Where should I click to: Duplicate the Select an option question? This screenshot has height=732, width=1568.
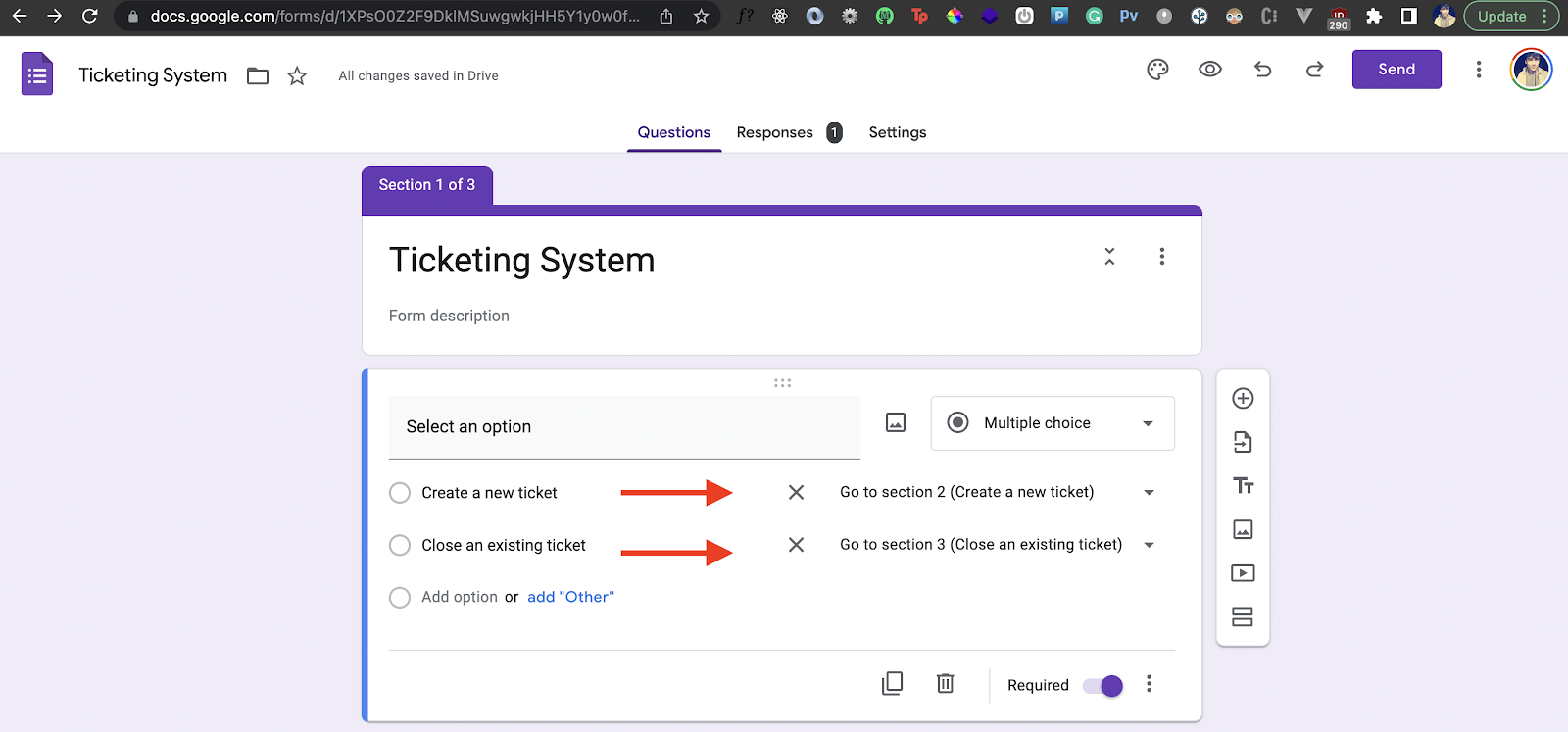pos(892,684)
